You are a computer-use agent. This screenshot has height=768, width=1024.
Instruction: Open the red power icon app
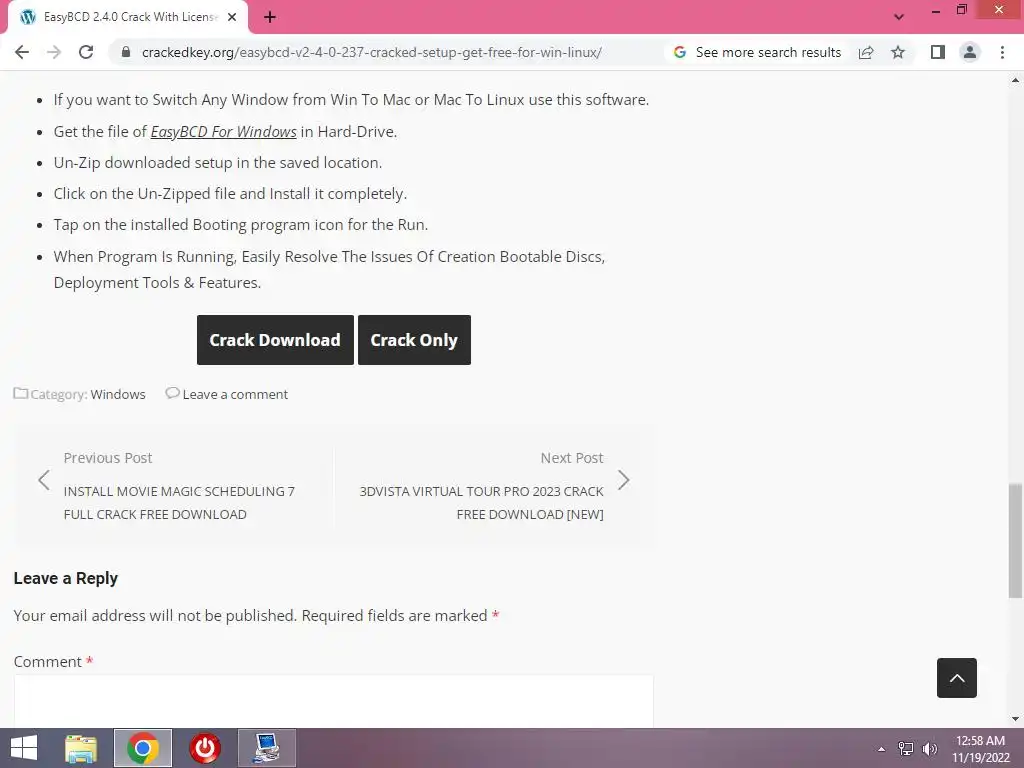[x=204, y=748]
